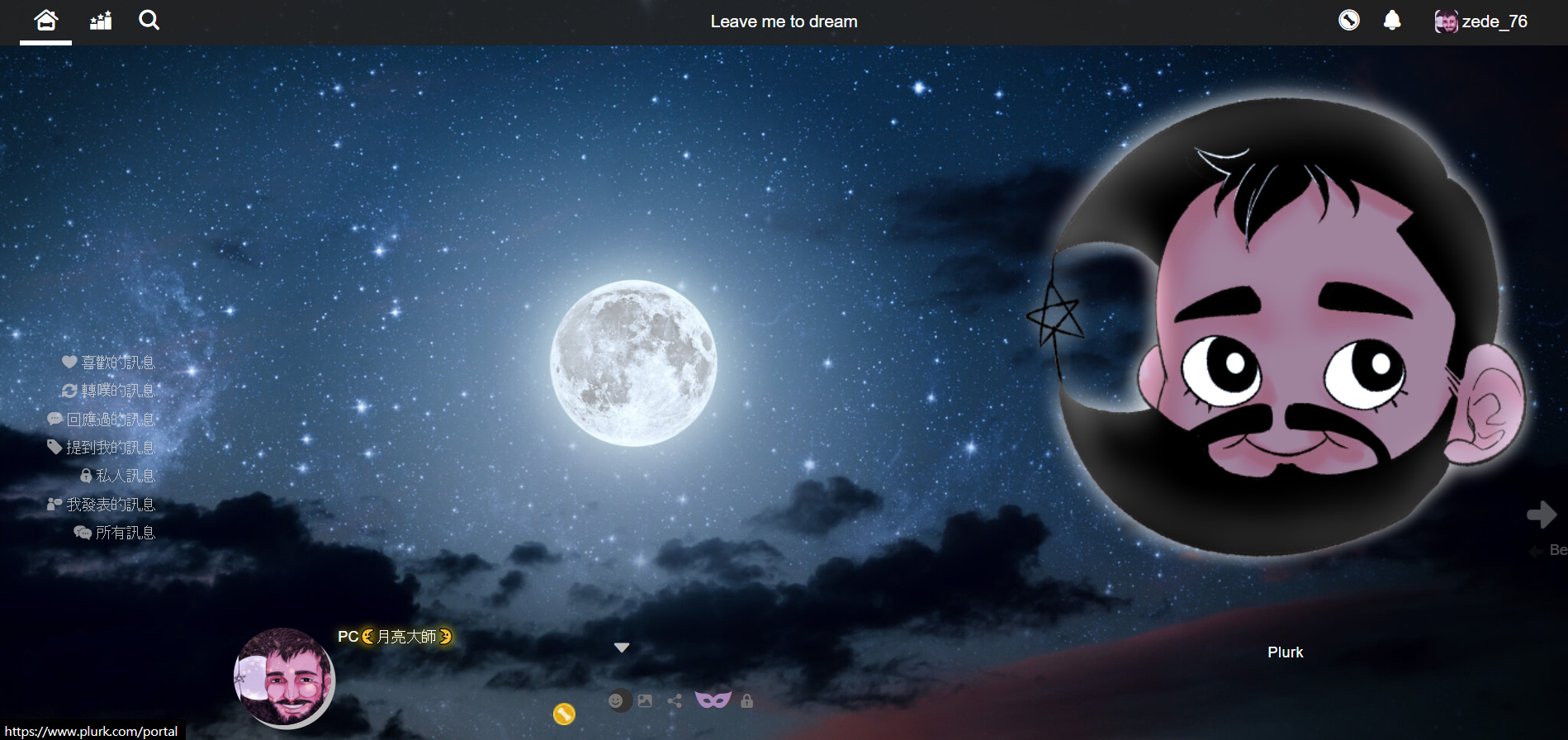Open the notifications bell

(1392, 20)
